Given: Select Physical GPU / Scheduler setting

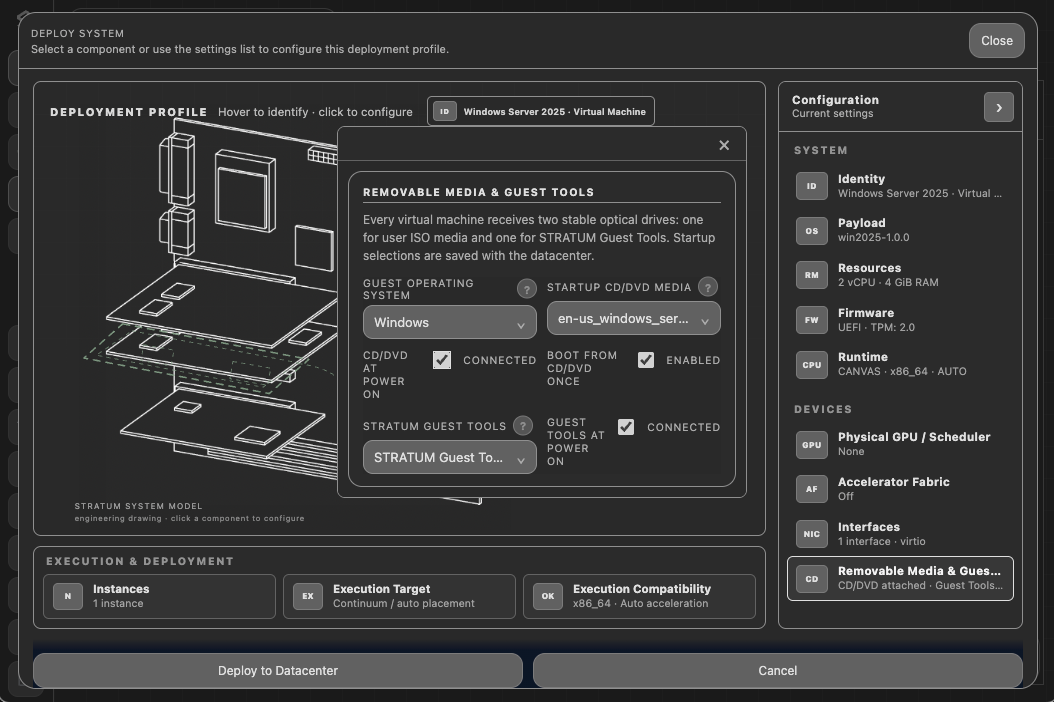Looking at the screenshot, I should 900,444.
